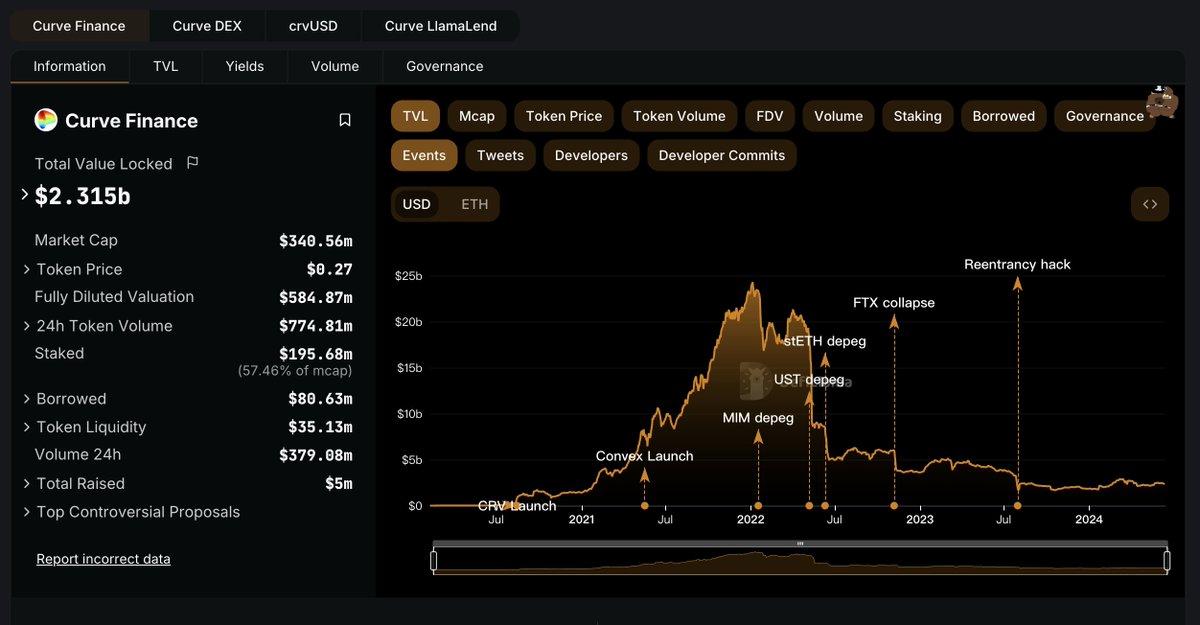1200x625 pixels.
Task: Expand the Token Price row
Action: [x=27, y=269]
